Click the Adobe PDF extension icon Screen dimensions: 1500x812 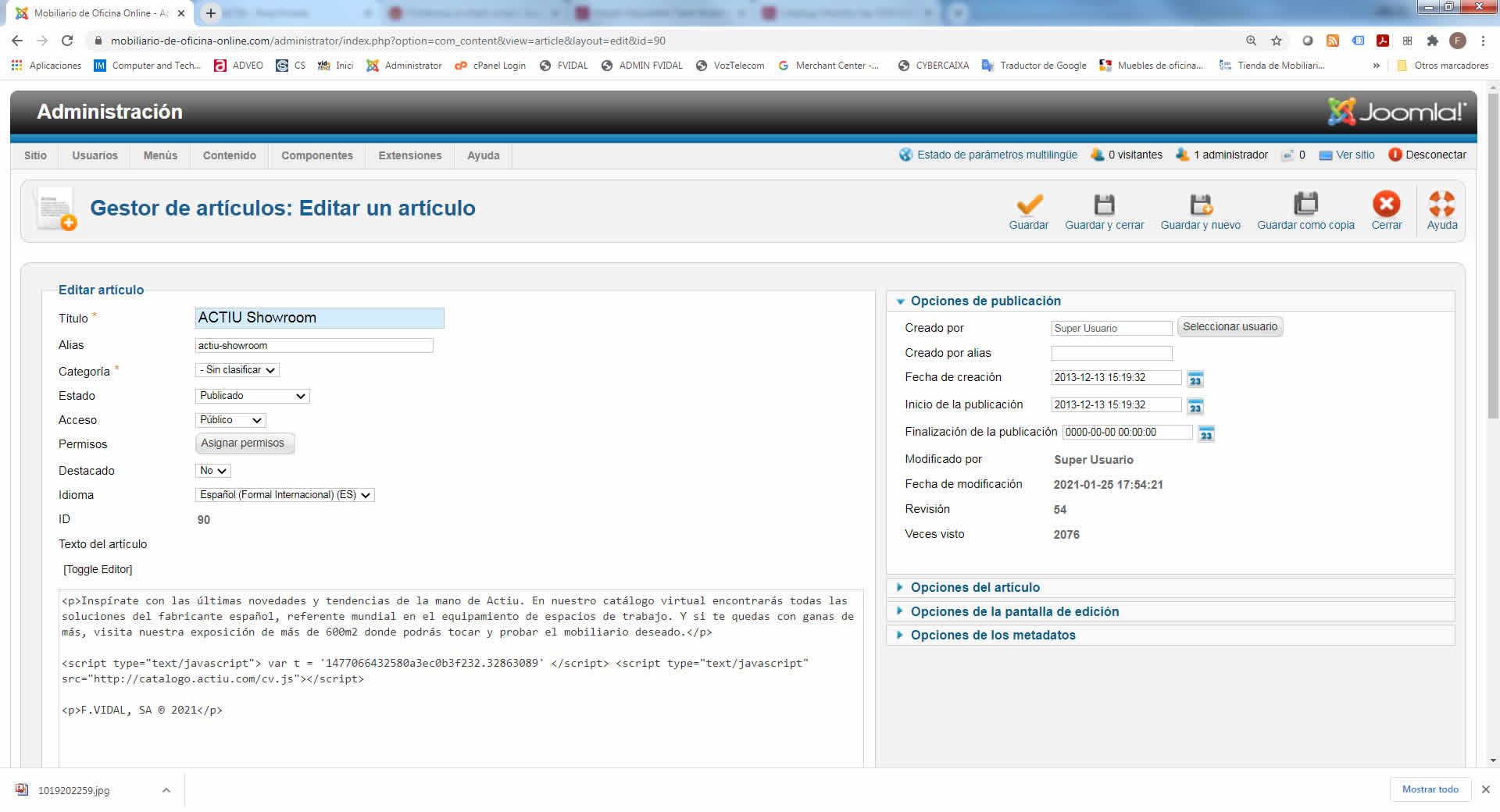click(x=1382, y=41)
